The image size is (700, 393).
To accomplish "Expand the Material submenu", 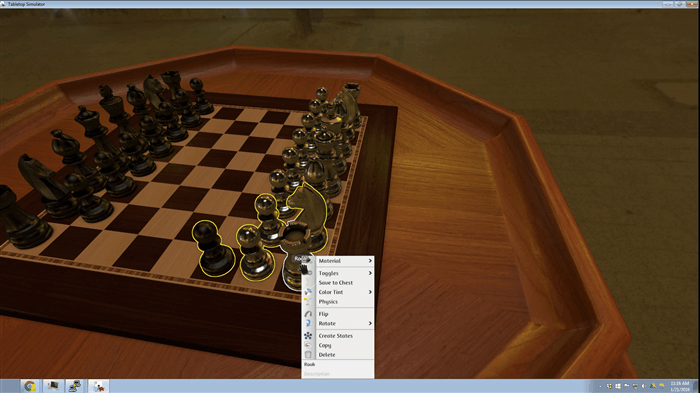I will coord(345,261).
